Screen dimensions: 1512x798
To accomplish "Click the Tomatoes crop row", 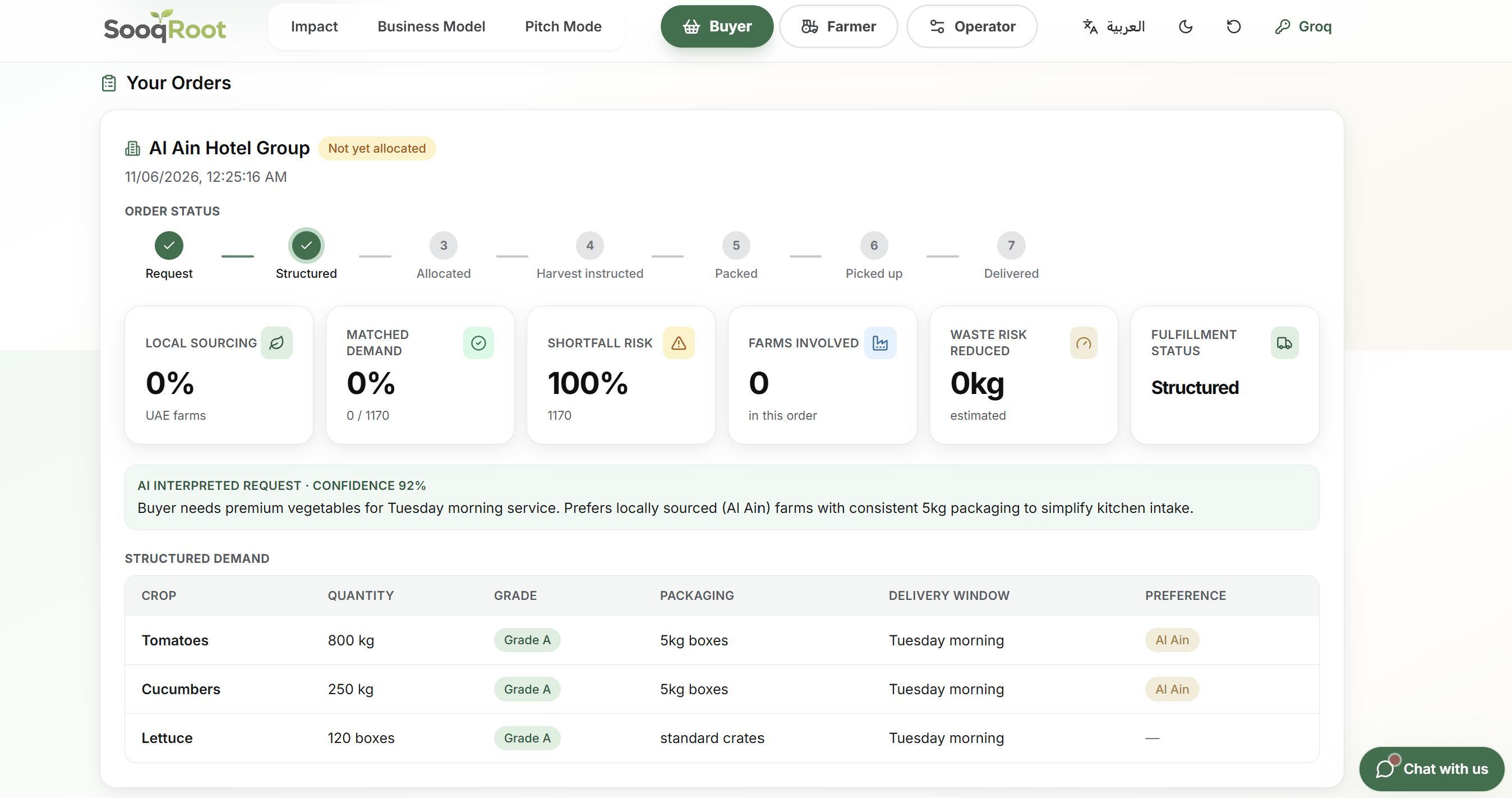I will tap(721, 640).
